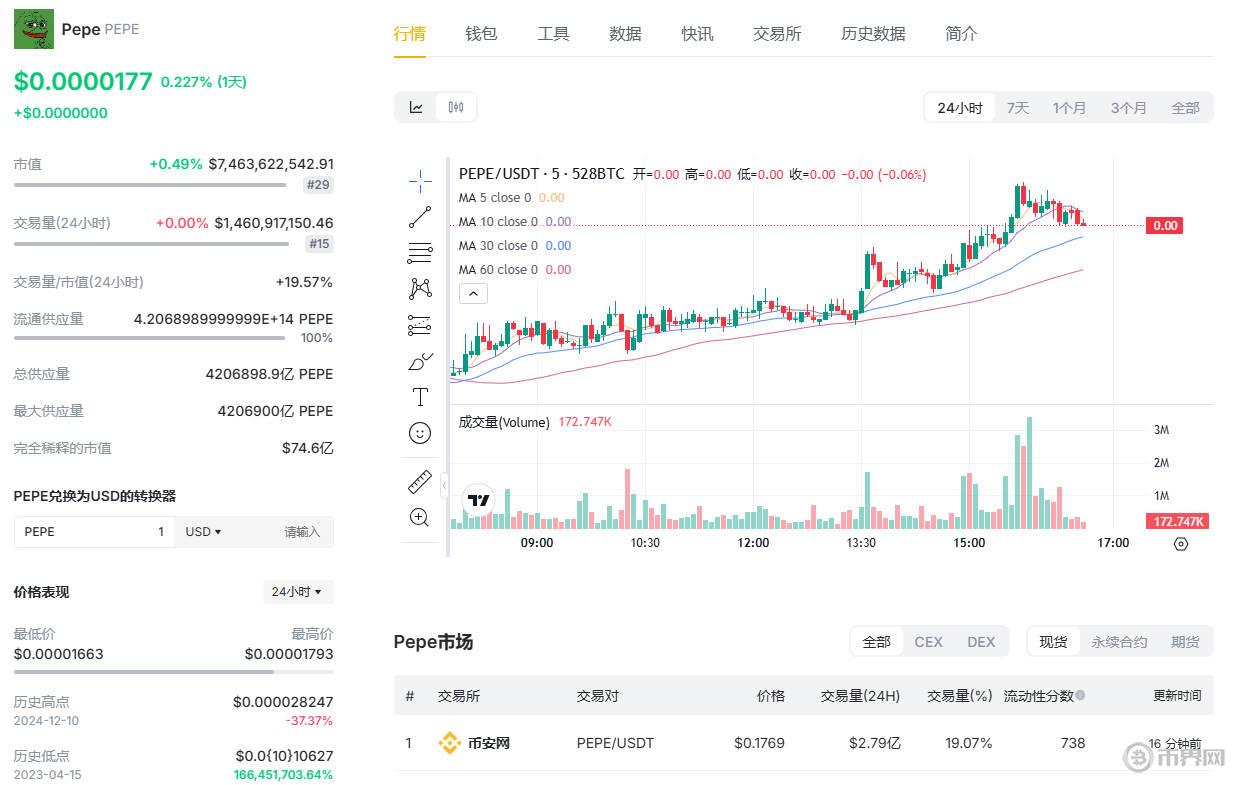Select the ruler measure tool
The width and height of the screenshot is (1236, 785).
[420, 481]
